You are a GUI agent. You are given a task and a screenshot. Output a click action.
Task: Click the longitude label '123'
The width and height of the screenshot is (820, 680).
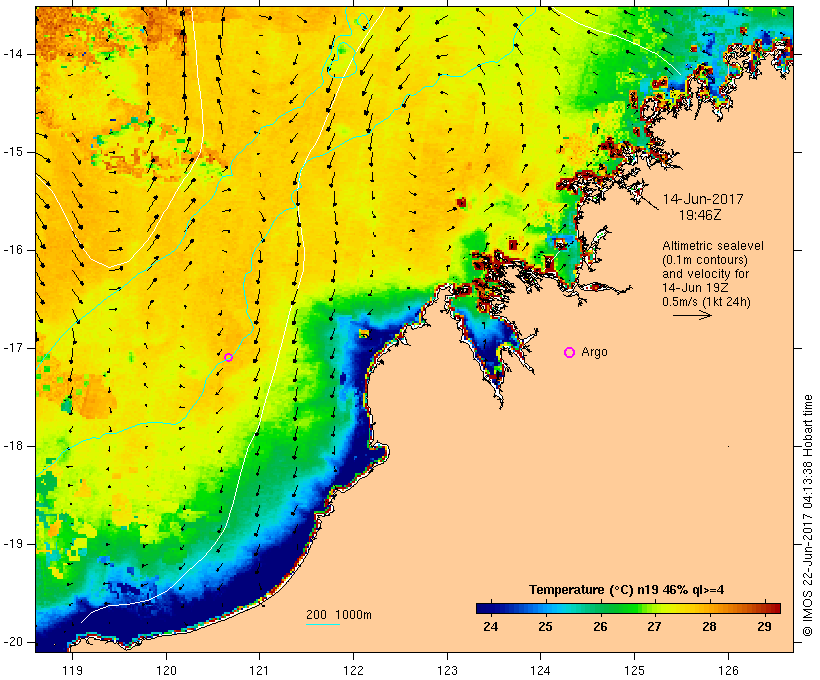pos(447,670)
